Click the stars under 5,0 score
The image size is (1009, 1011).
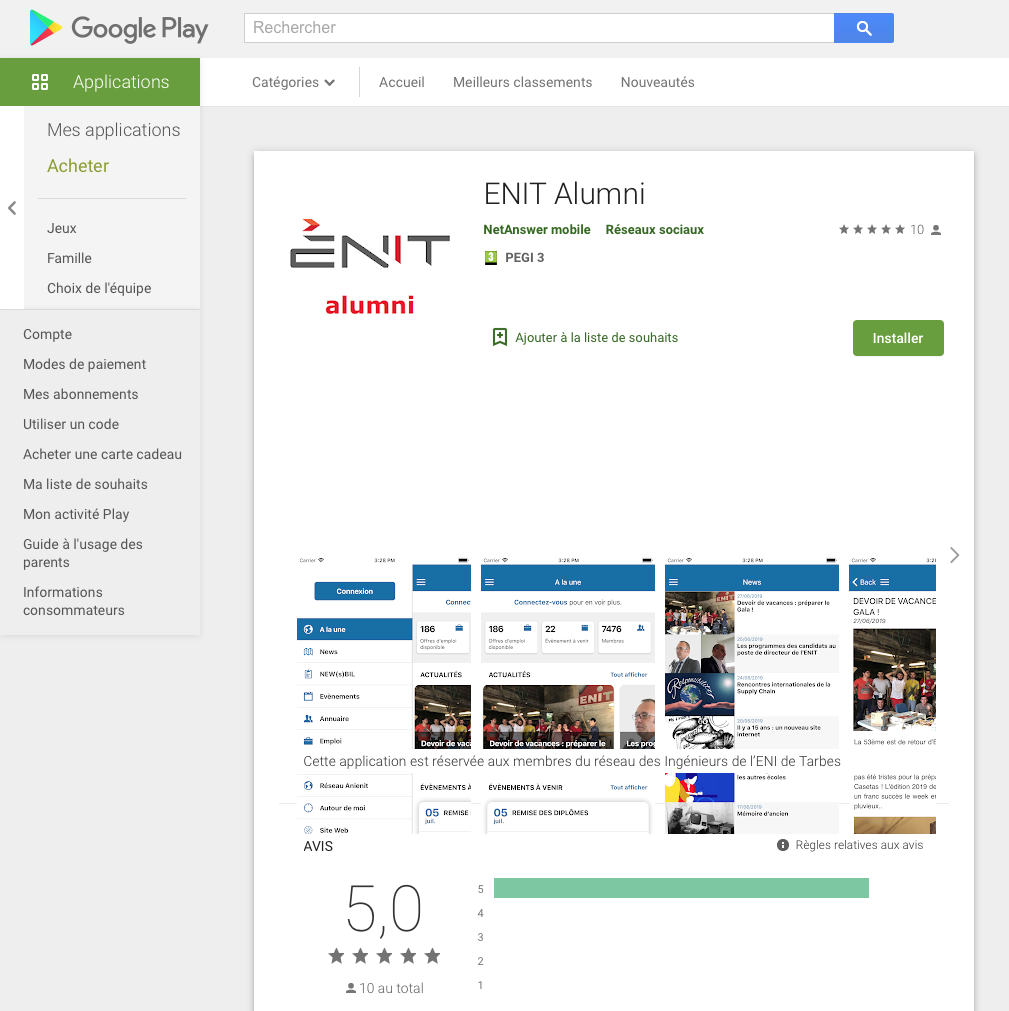[x=384, y=956]
